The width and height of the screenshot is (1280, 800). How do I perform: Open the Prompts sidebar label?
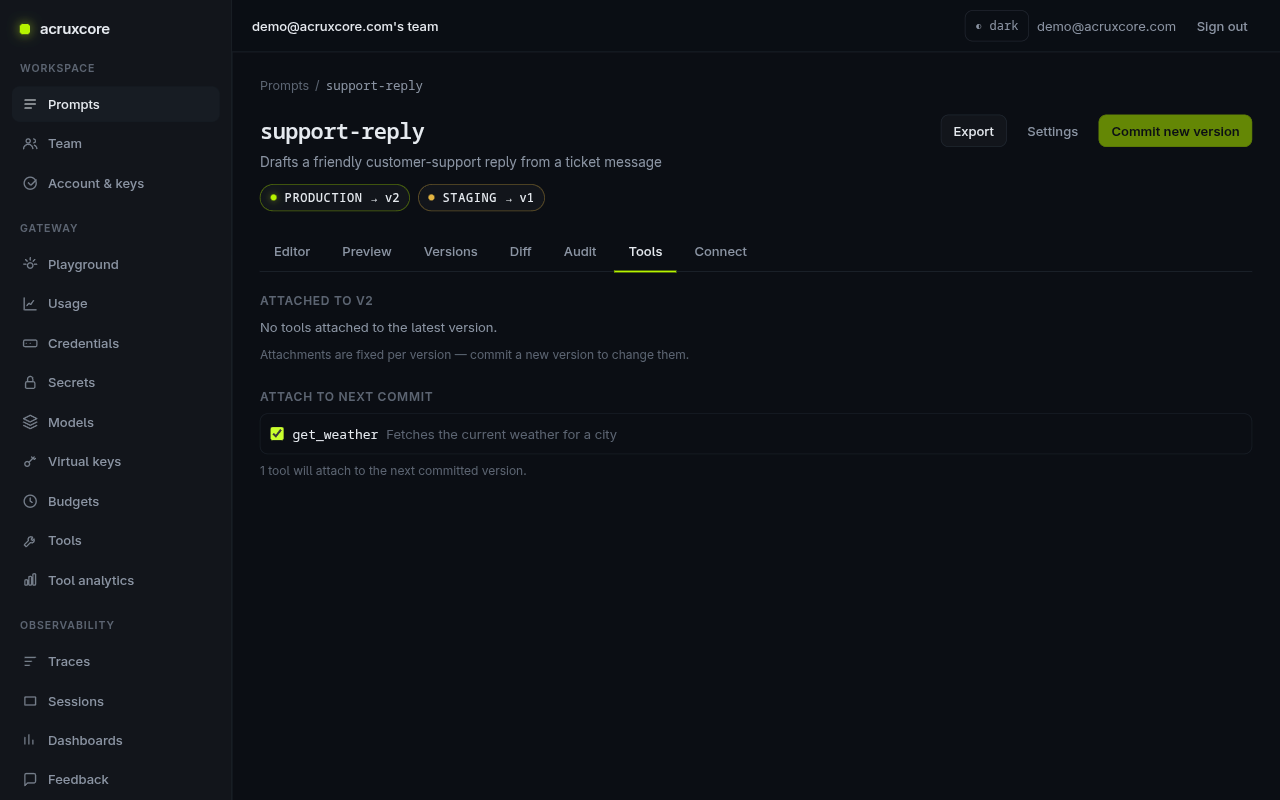[74, 104]
